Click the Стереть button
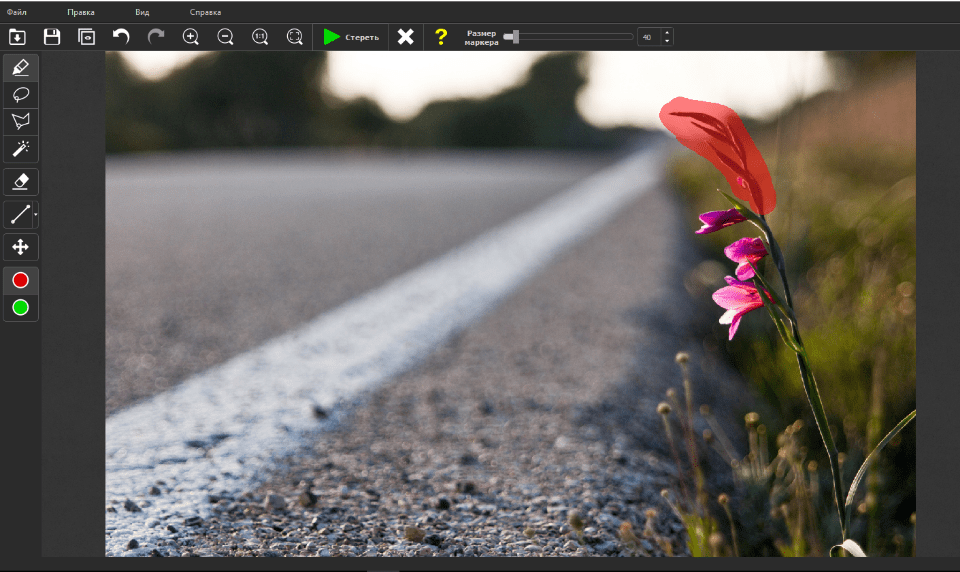This screenshot has height=572, width=960. pos(350,37)
